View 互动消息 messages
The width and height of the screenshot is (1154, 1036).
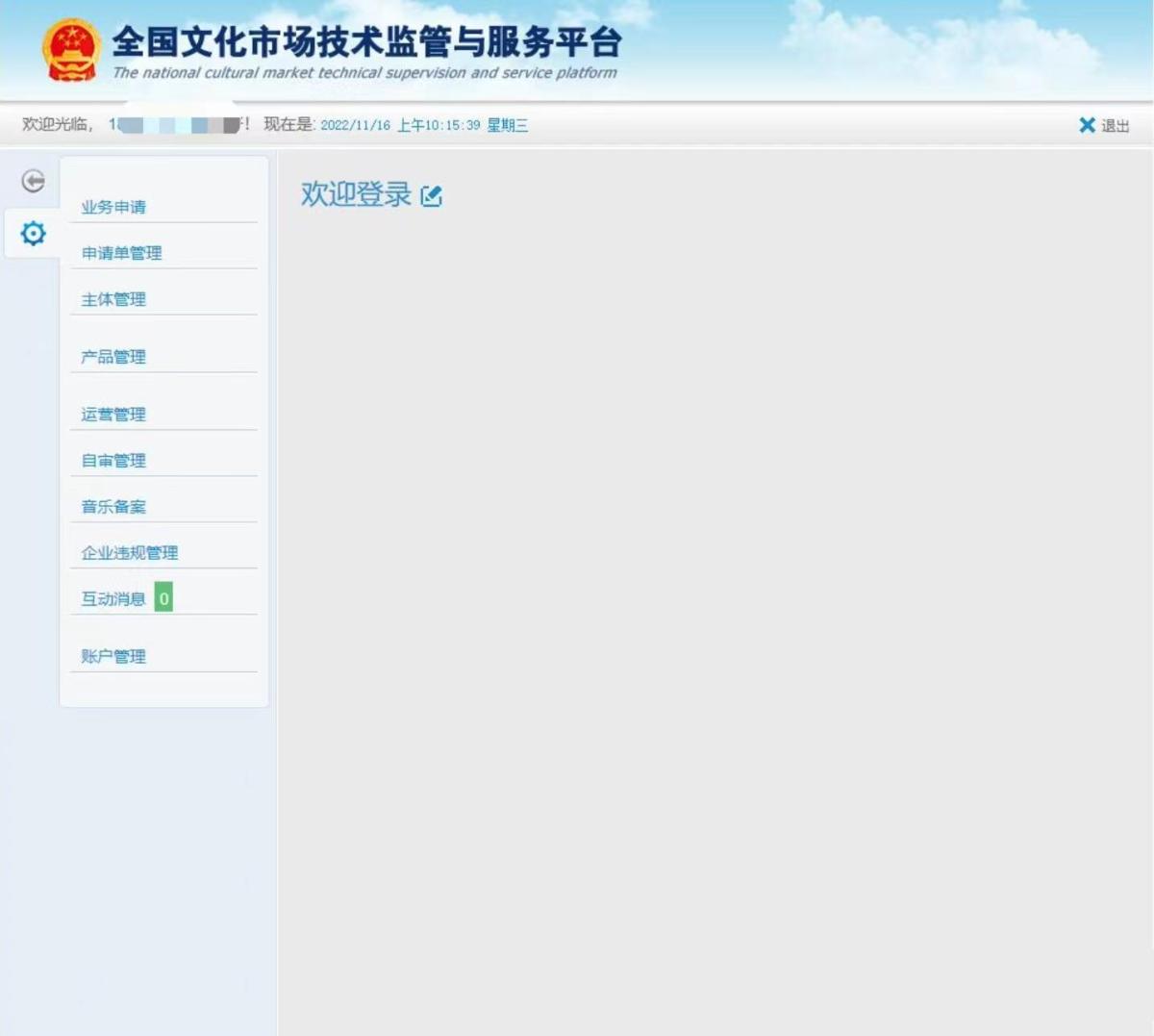[113, 599]
